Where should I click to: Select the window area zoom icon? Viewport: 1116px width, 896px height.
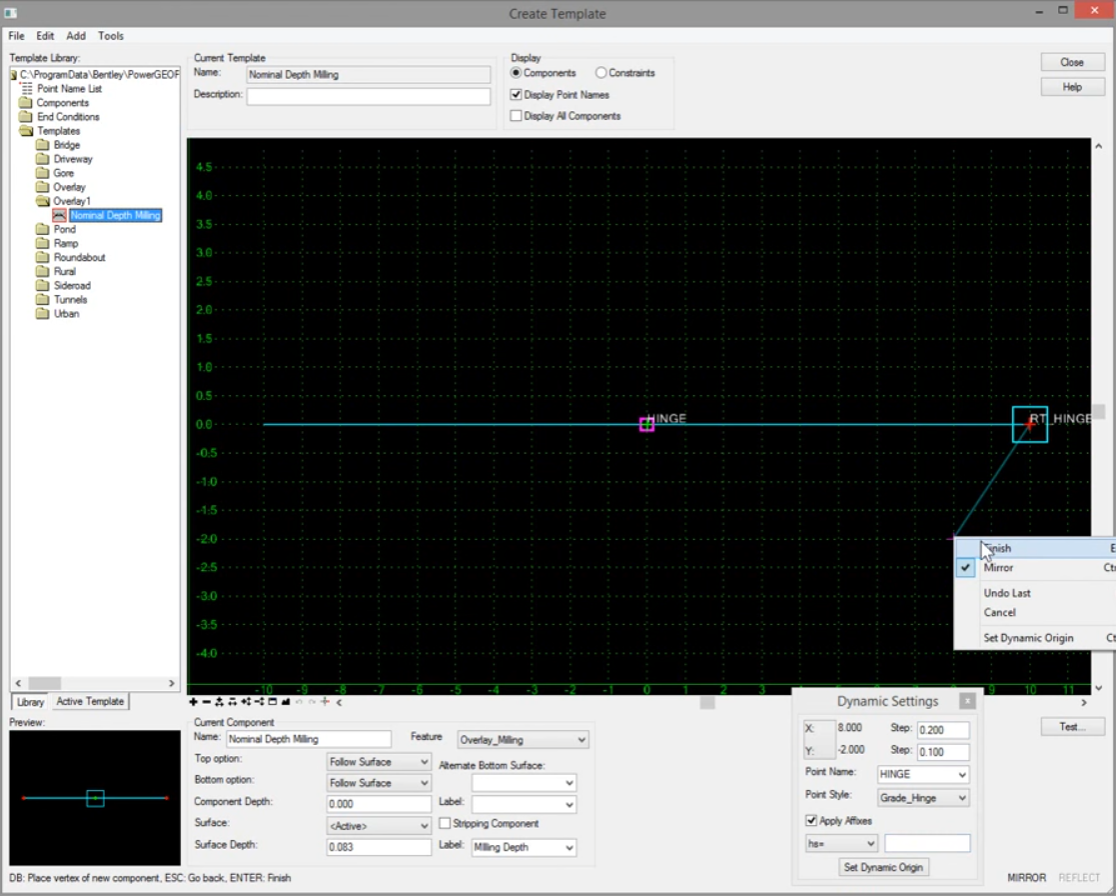click(273, 702)
